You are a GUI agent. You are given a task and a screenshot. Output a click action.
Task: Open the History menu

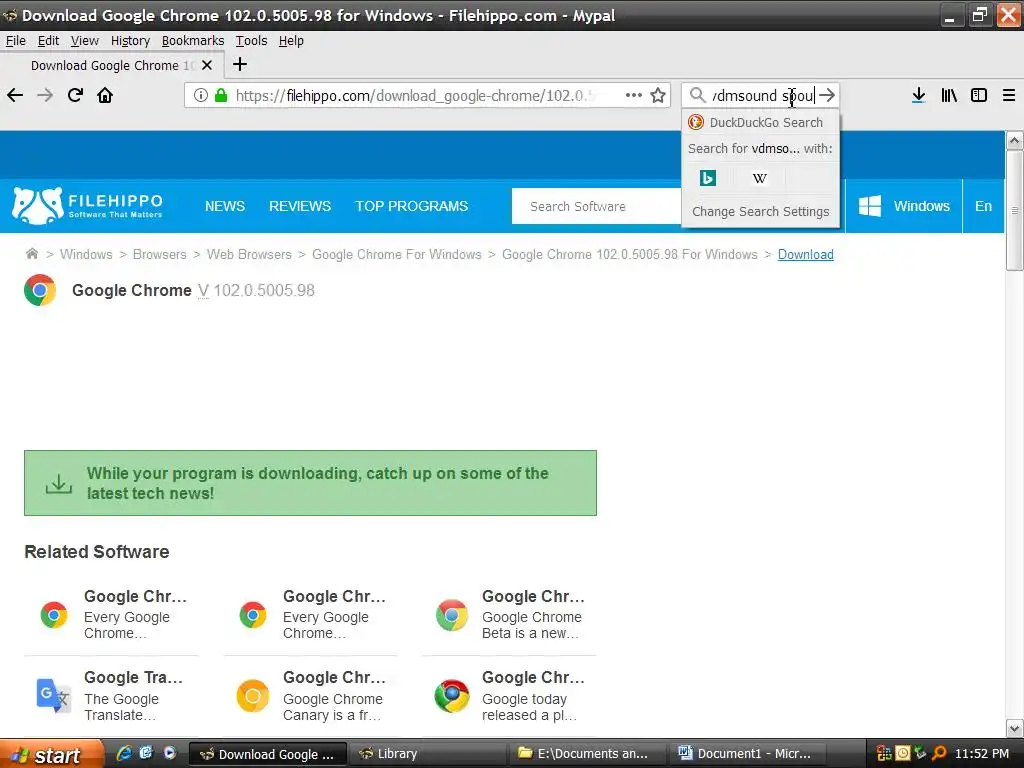tap(130, 40)
